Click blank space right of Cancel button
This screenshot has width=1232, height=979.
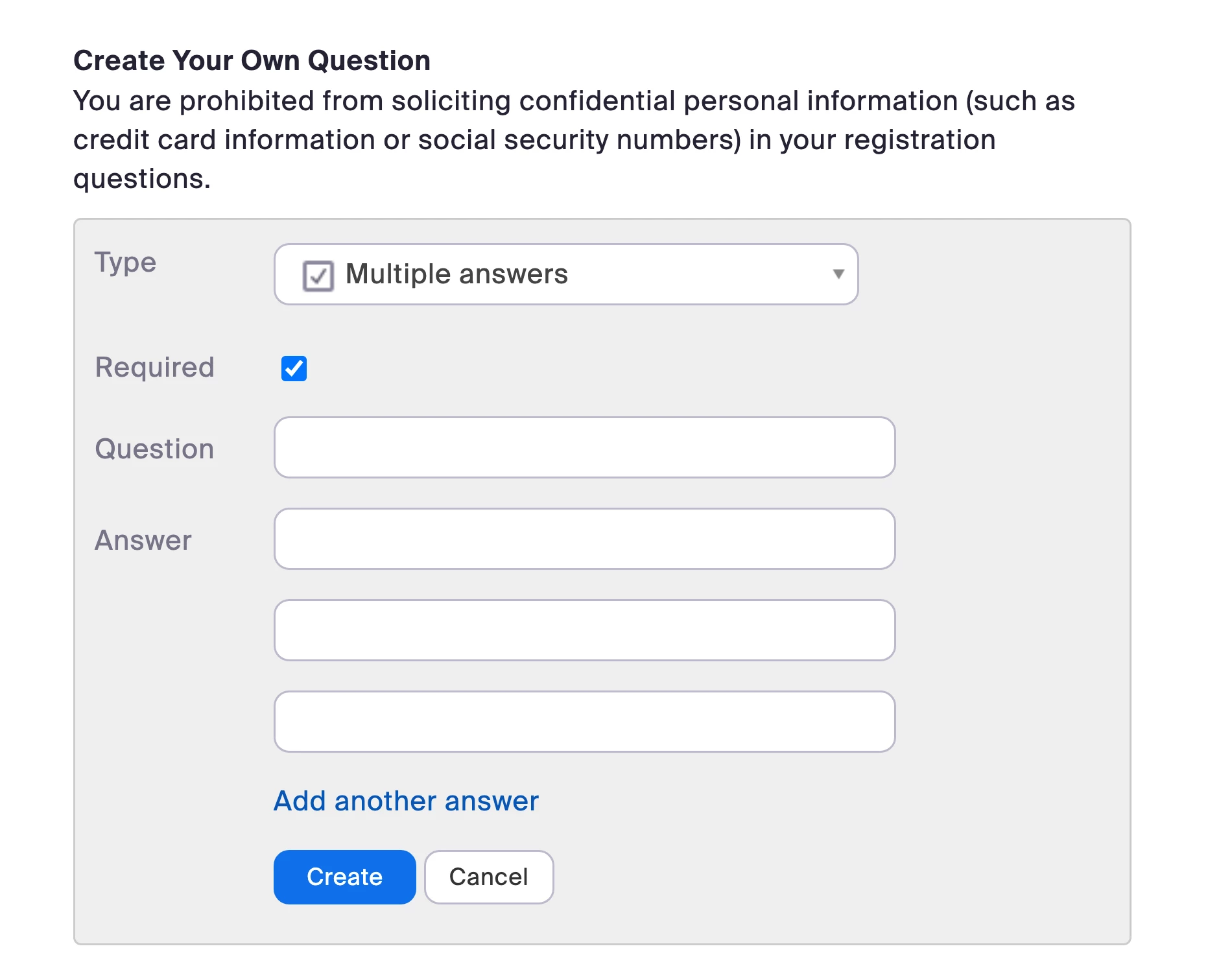(x=778, y=877)
